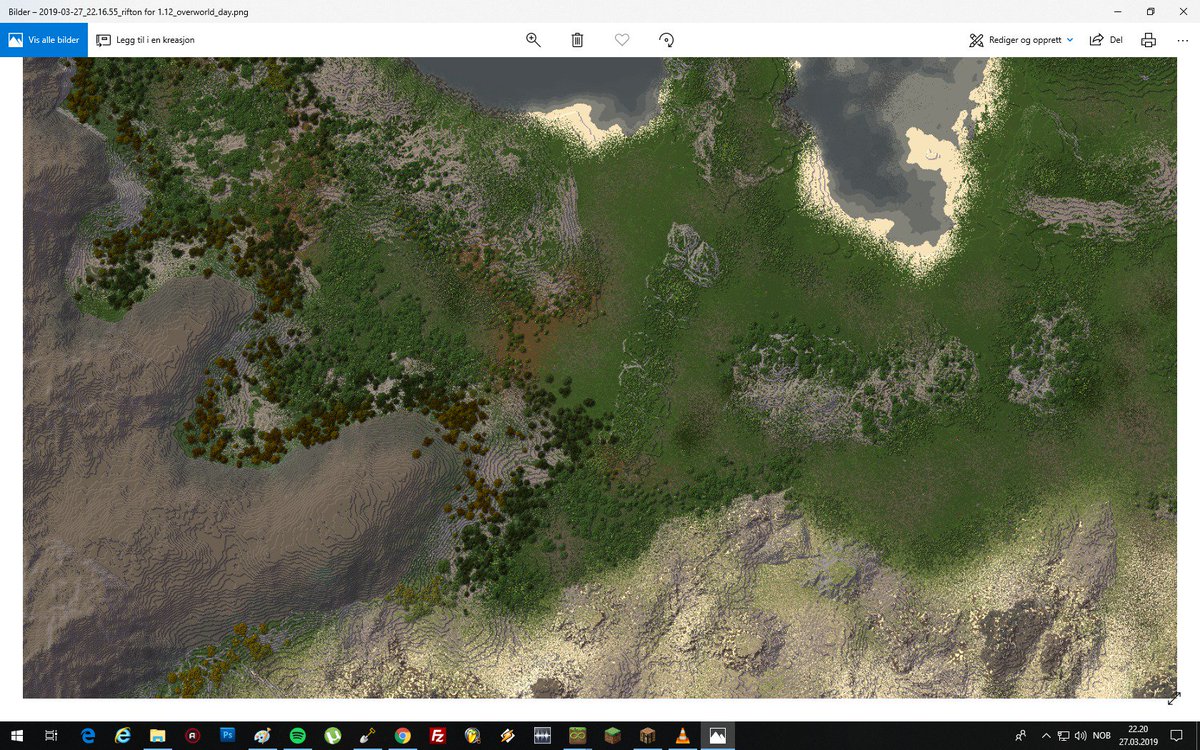
Task: Print the image with the printer icon
Action: 1148,40
